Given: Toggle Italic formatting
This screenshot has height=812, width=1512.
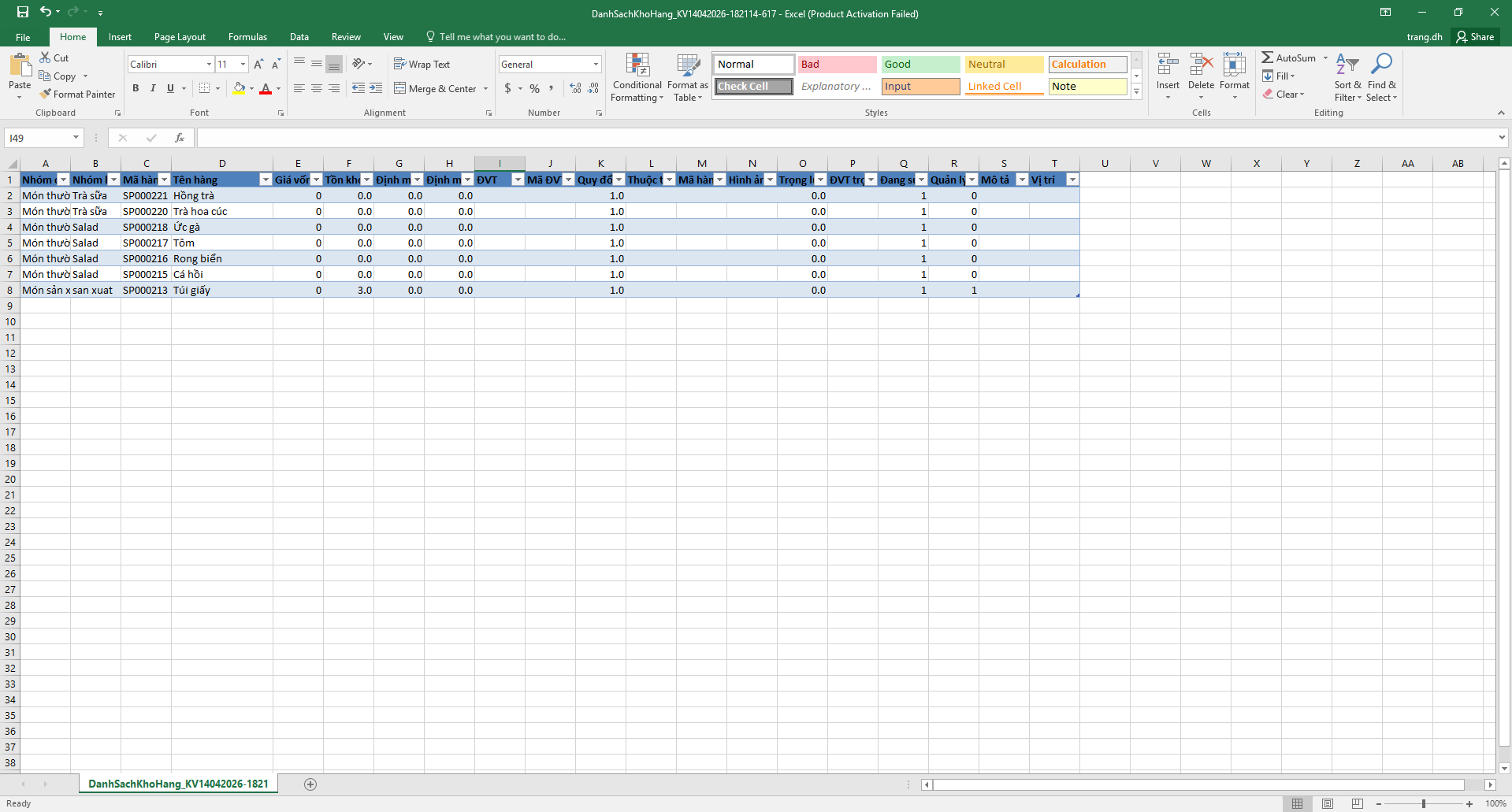Looking at the screenshot, I should (x=153, y=88).
